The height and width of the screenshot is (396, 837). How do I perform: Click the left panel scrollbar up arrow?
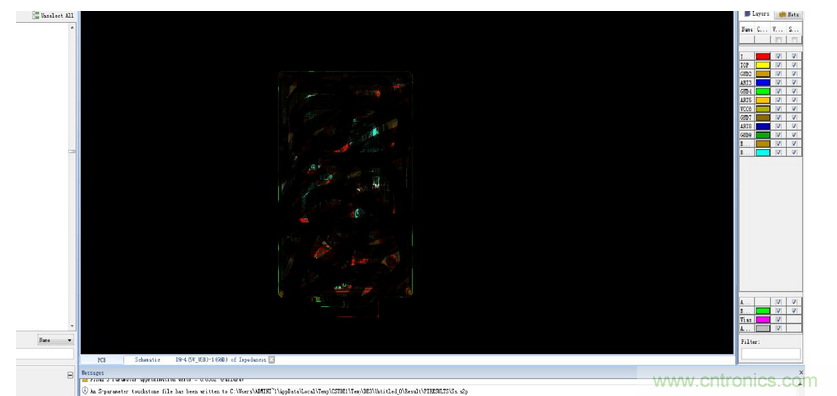tap(72, 26)
